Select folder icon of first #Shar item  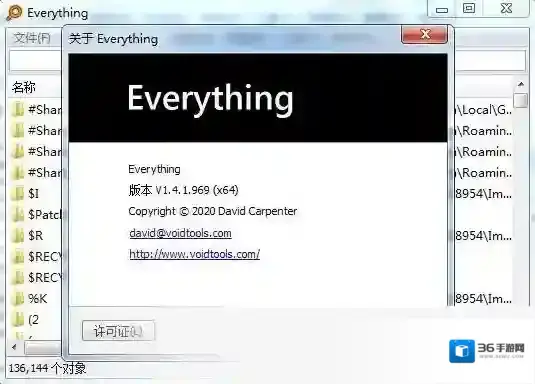click(17, 110)
